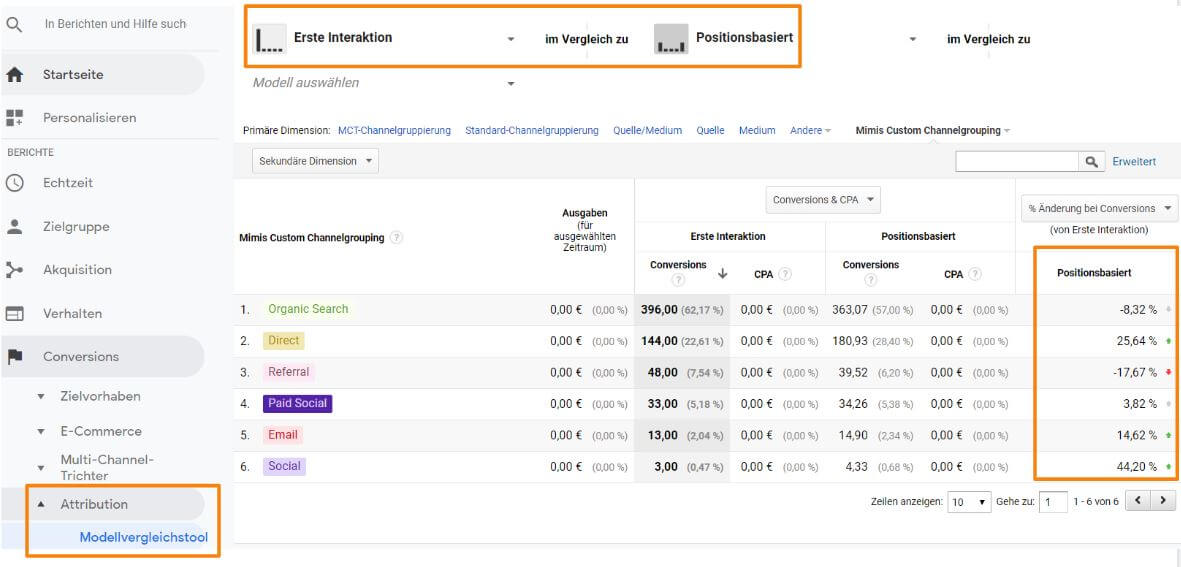Click the Personalisieren dashboard icon
The height and width of the screenshot is (567, 1181).
coord(14,118)
